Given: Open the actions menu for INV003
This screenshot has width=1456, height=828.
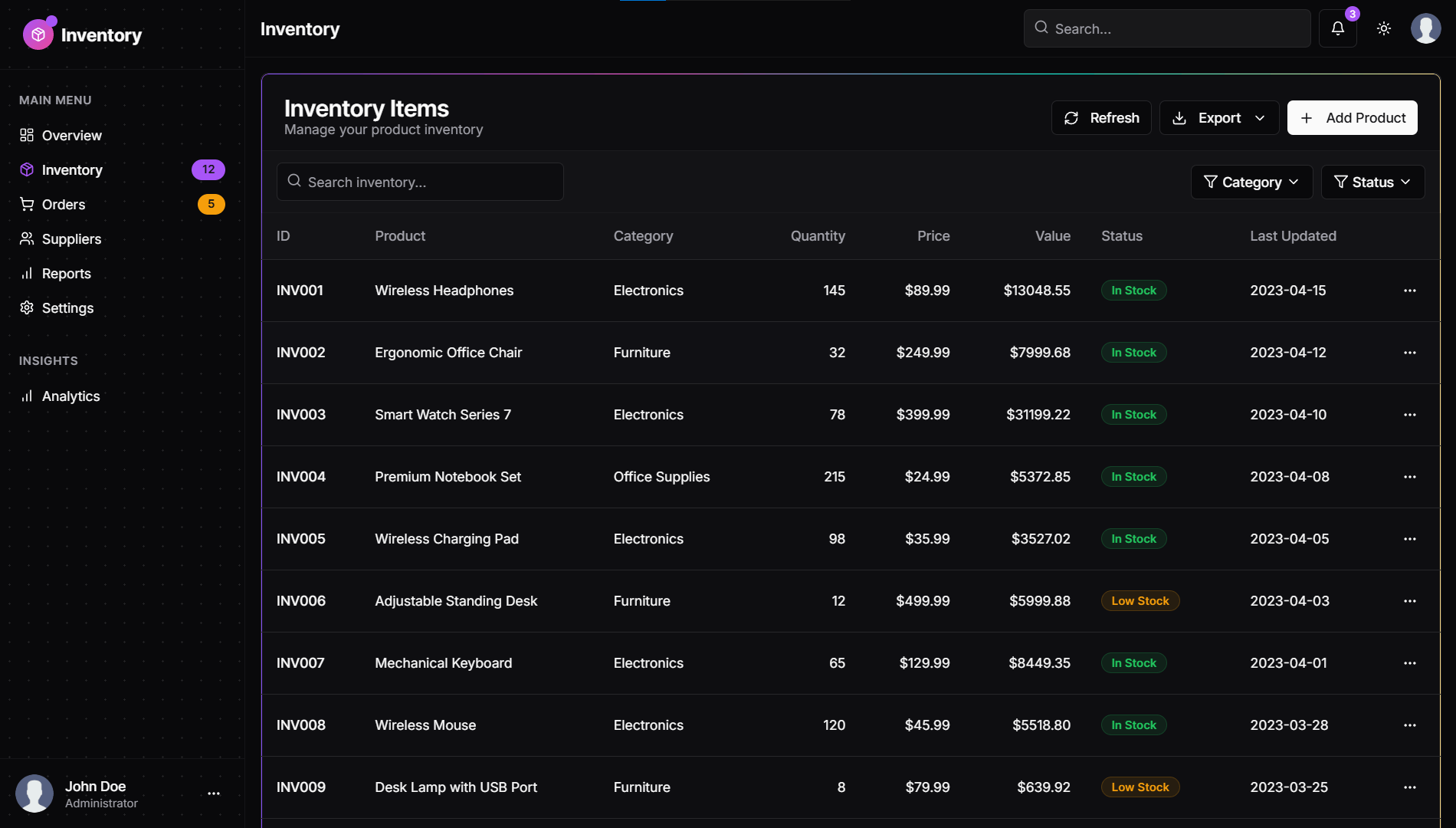Looking at the screenshot, I should (1410, 415).
